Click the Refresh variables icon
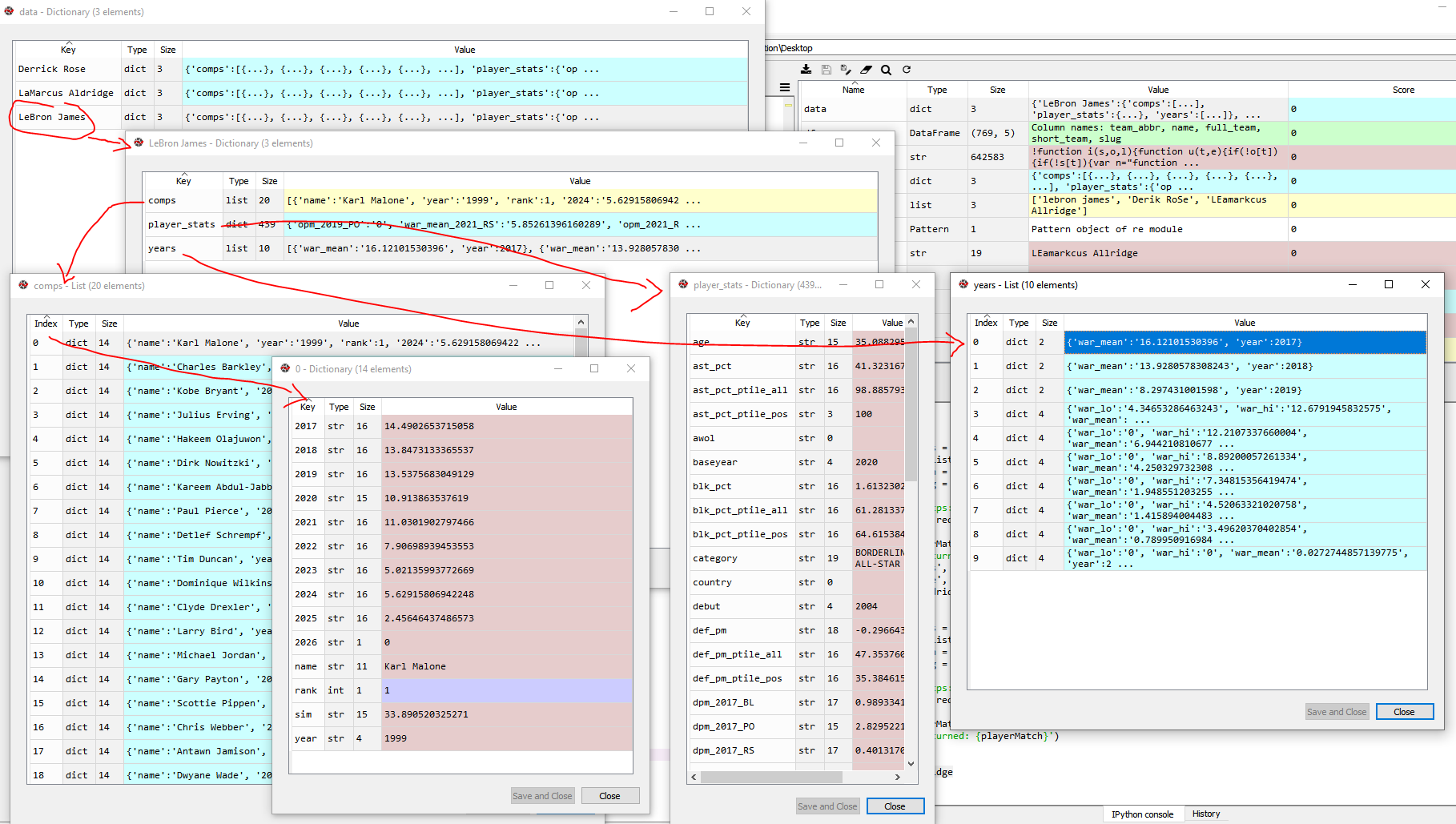1456x824 pixels. point(907,70)
